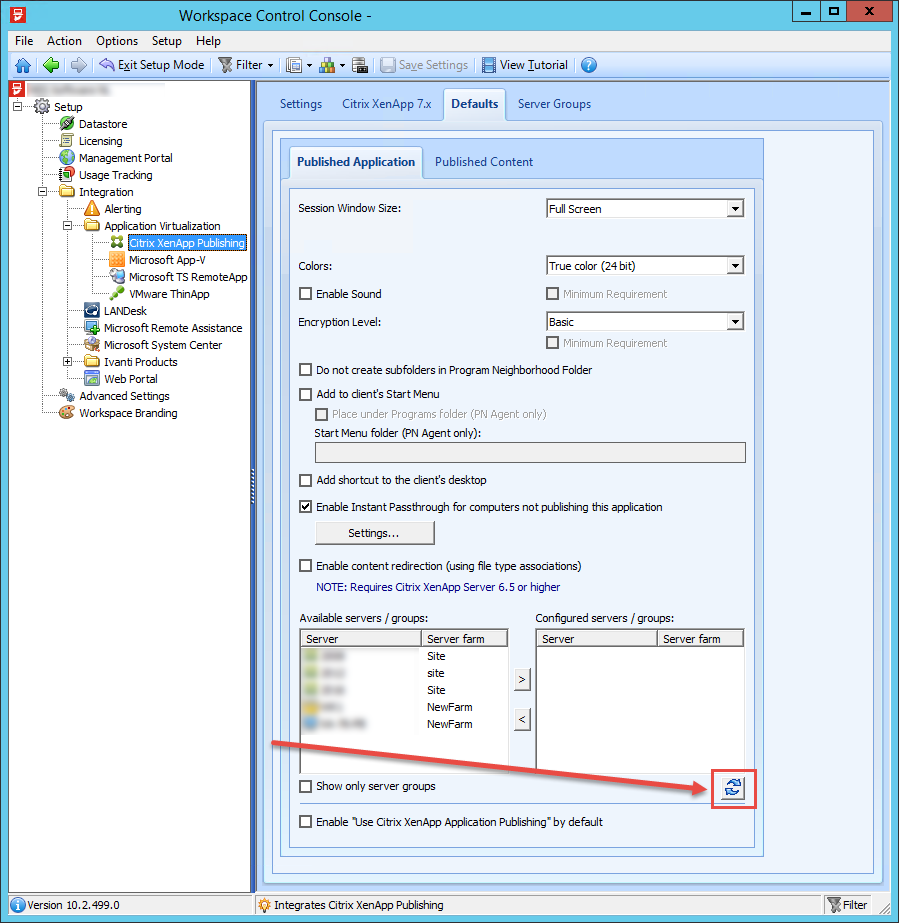Click the Settings button under Instant Passthrough
Viewport: 899px width, 923px height.
point(374,532)
